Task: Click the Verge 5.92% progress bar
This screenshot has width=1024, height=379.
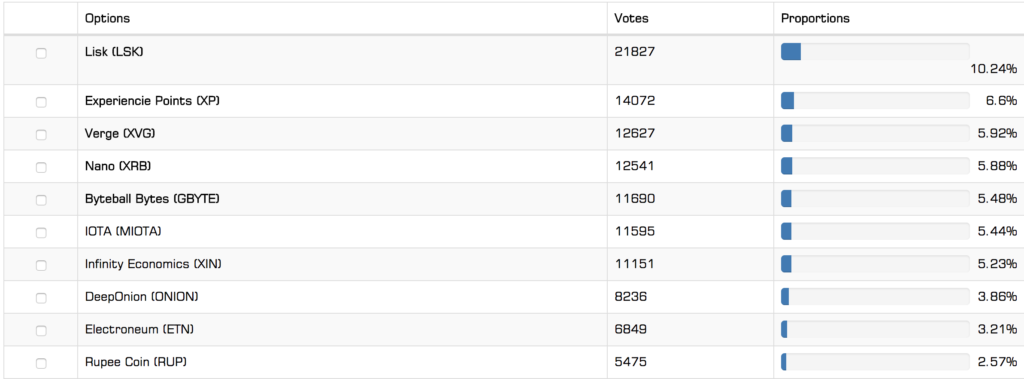Action: [x=875, y=133]
